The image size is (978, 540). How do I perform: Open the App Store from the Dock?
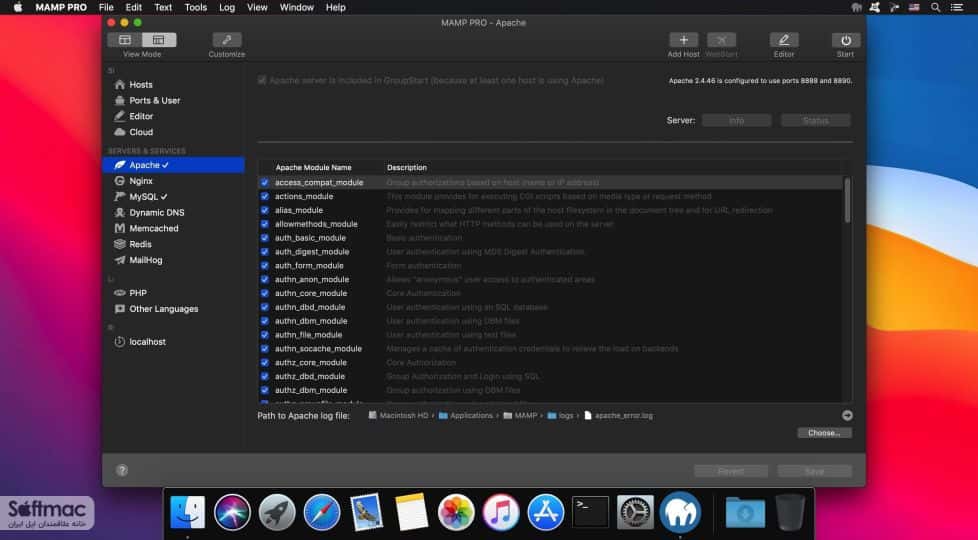[546, 512]
